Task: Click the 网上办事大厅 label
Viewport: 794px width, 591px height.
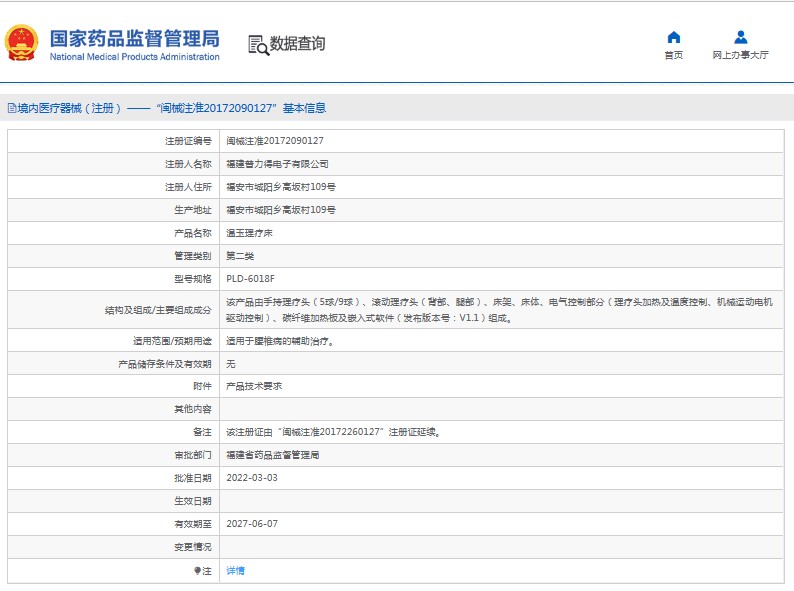Action: pos(740,55)
